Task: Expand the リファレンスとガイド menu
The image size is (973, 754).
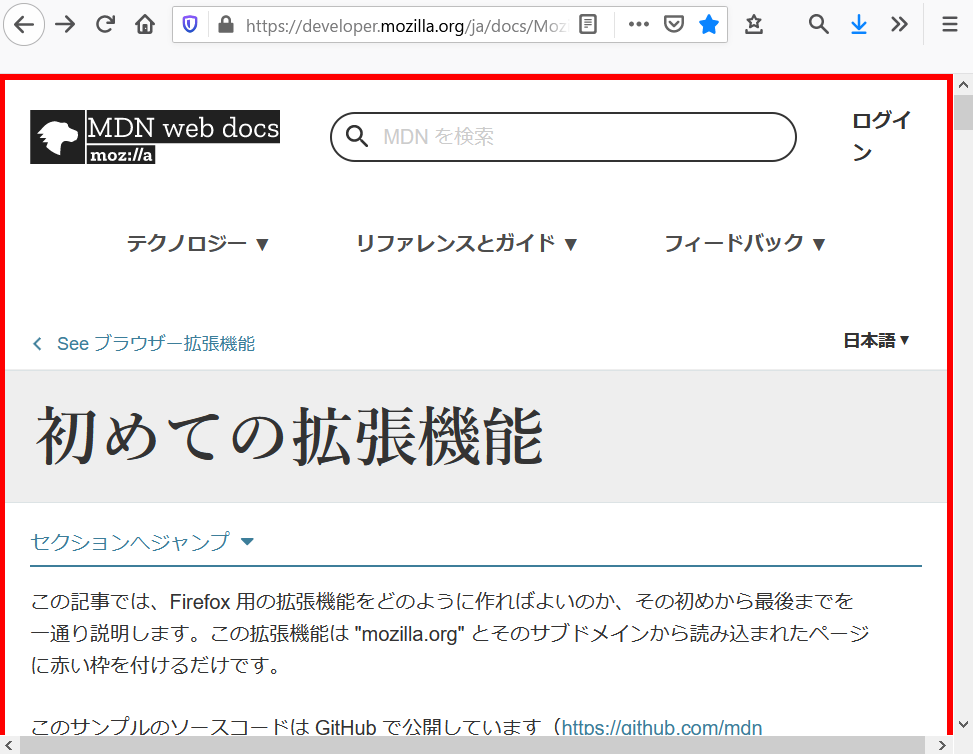Action: 467,243
